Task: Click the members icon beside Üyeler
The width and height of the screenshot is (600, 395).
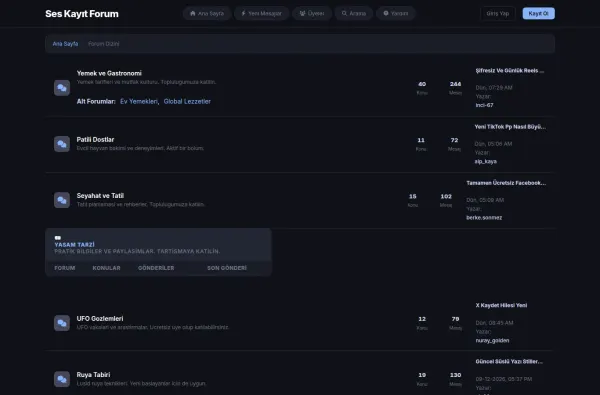Action: click(302, 13)
